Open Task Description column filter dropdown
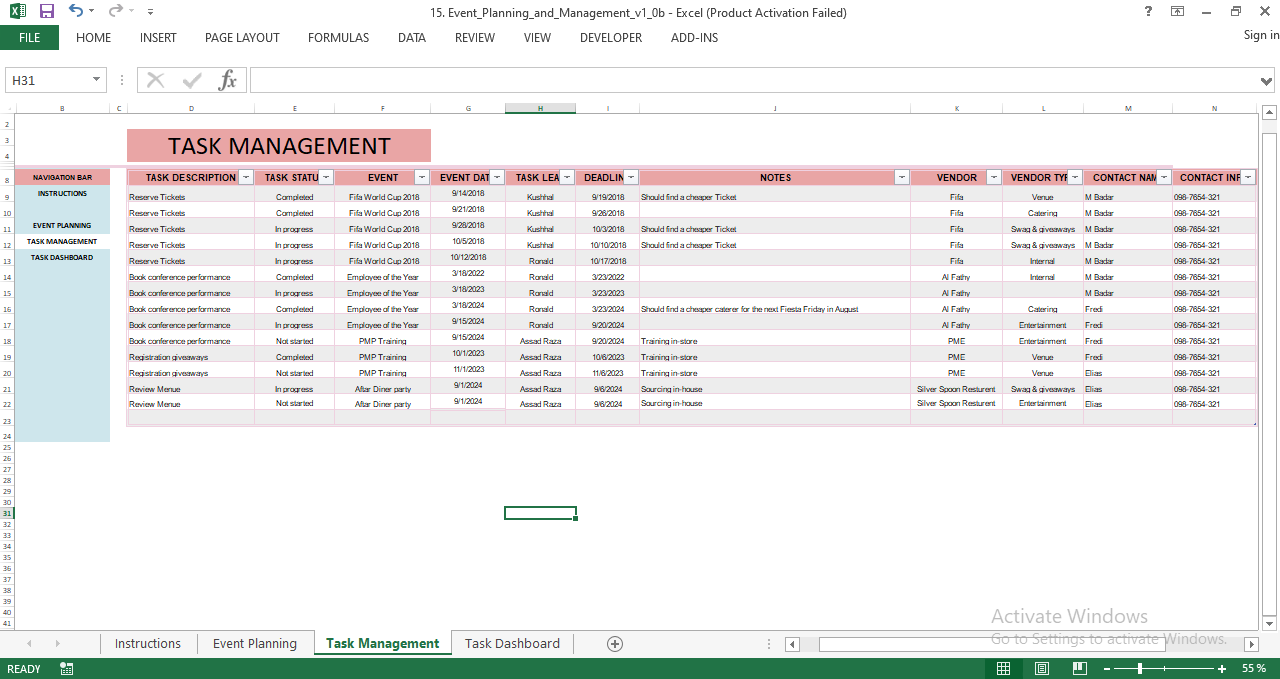The height and width of the screenshot is (679, 1280). pyautogui.click(x=246, y=177)
